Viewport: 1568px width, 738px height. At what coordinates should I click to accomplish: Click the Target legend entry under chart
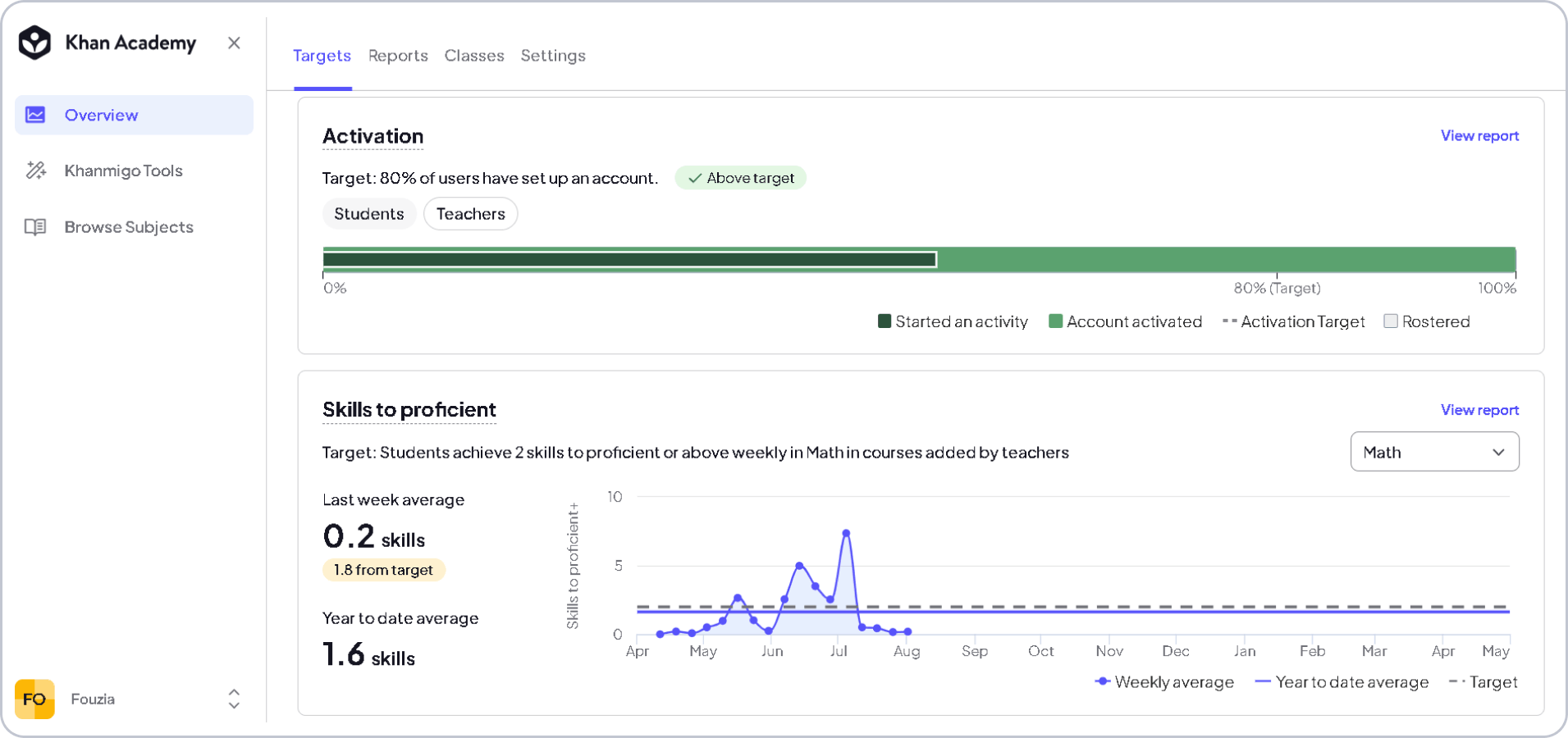coord(1483,682)
